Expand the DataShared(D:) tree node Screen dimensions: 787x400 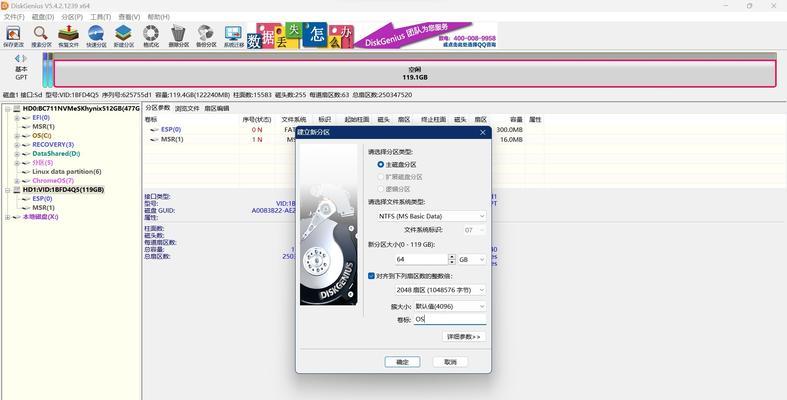[x=17, y=154]
